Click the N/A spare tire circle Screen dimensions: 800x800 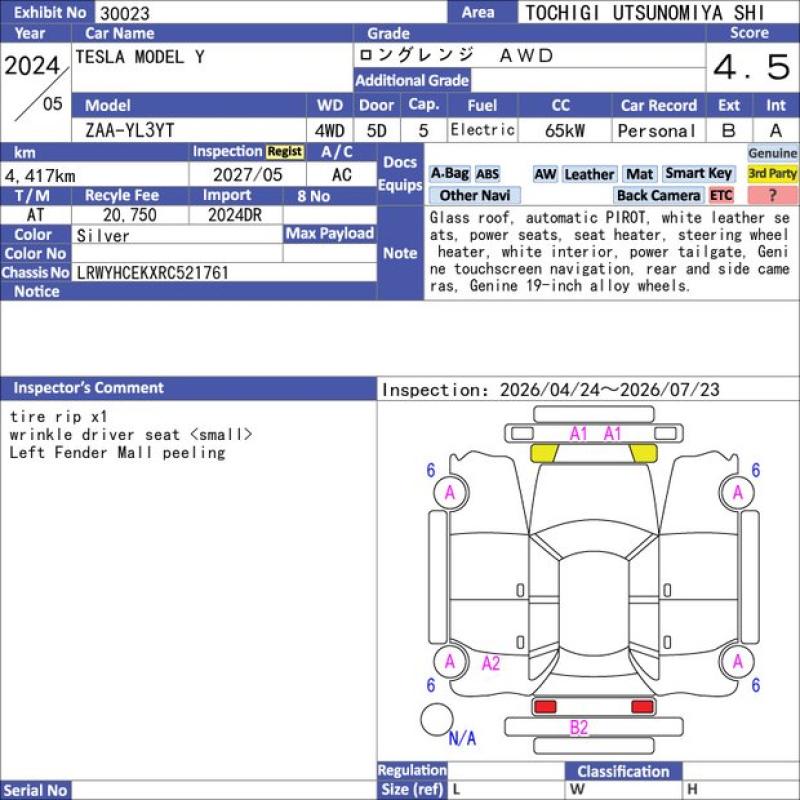(x=437, y=719)
